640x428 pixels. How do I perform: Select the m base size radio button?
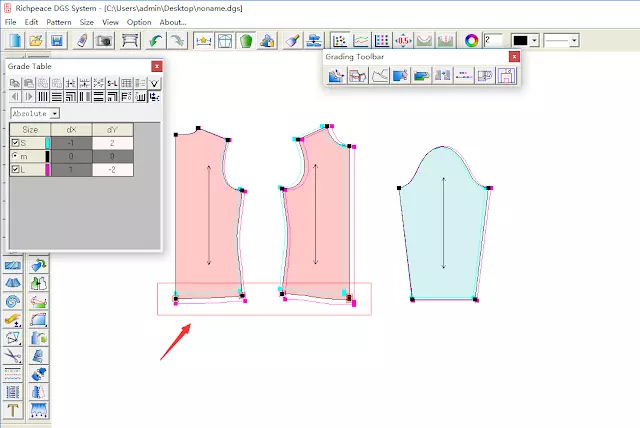click(x=15, y=156)
